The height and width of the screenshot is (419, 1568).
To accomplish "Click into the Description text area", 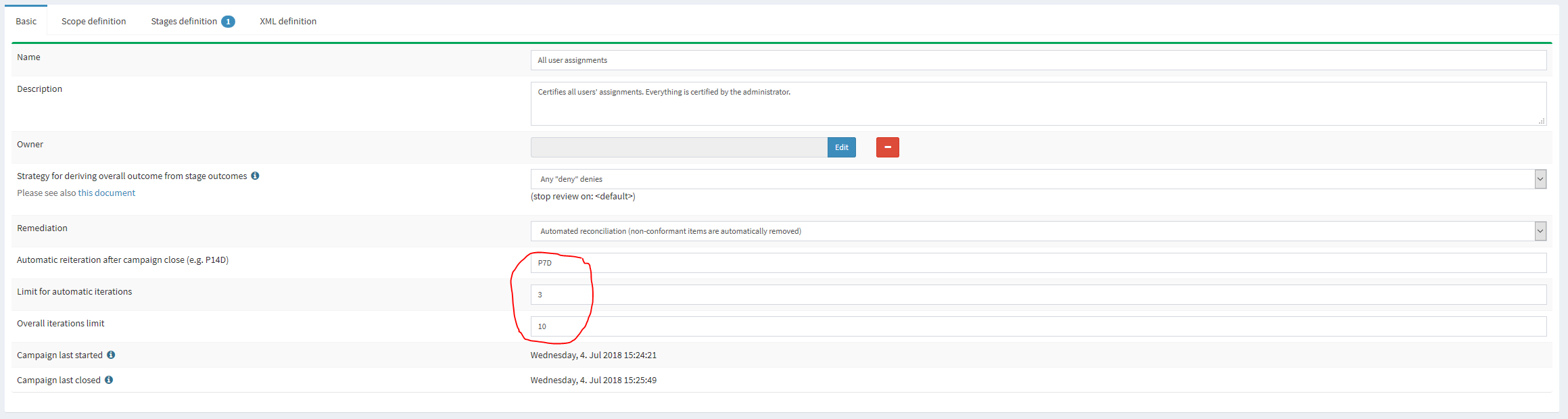I will (1038, 104).
